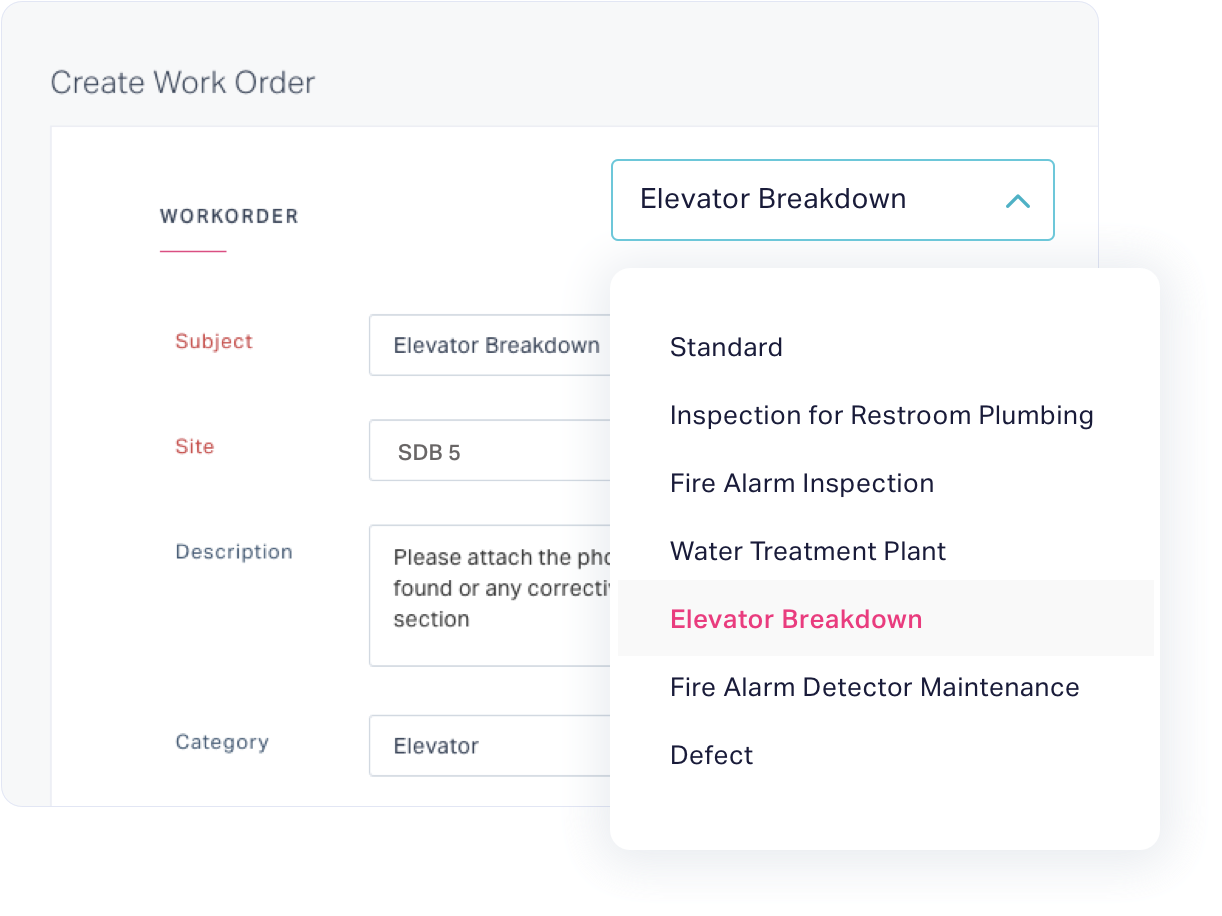The width and height of the screenshot is (1222, 916).
Task: Click into the Subject input field
Action: [x=490, y=346]
